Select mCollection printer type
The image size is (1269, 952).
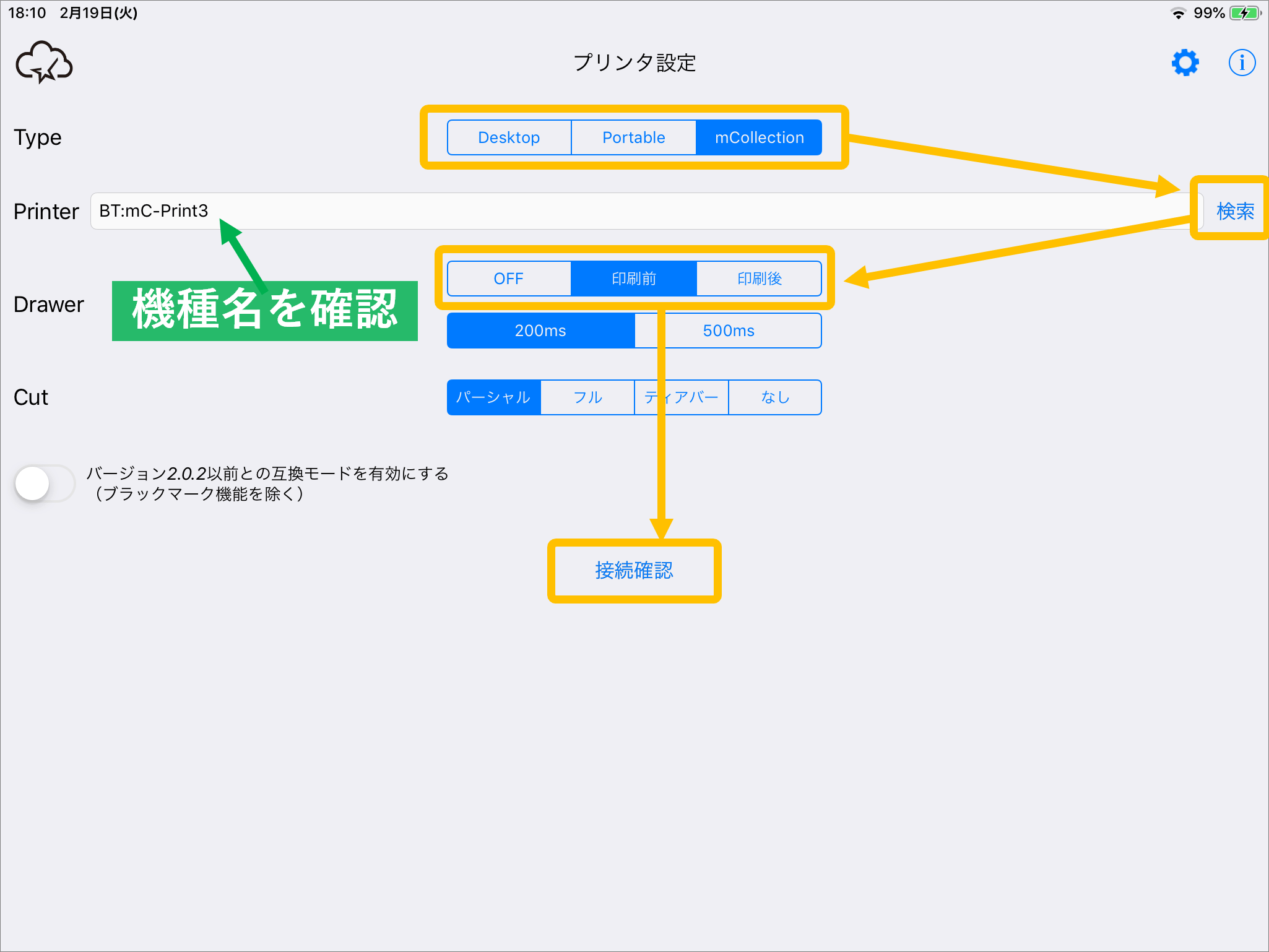759,137
